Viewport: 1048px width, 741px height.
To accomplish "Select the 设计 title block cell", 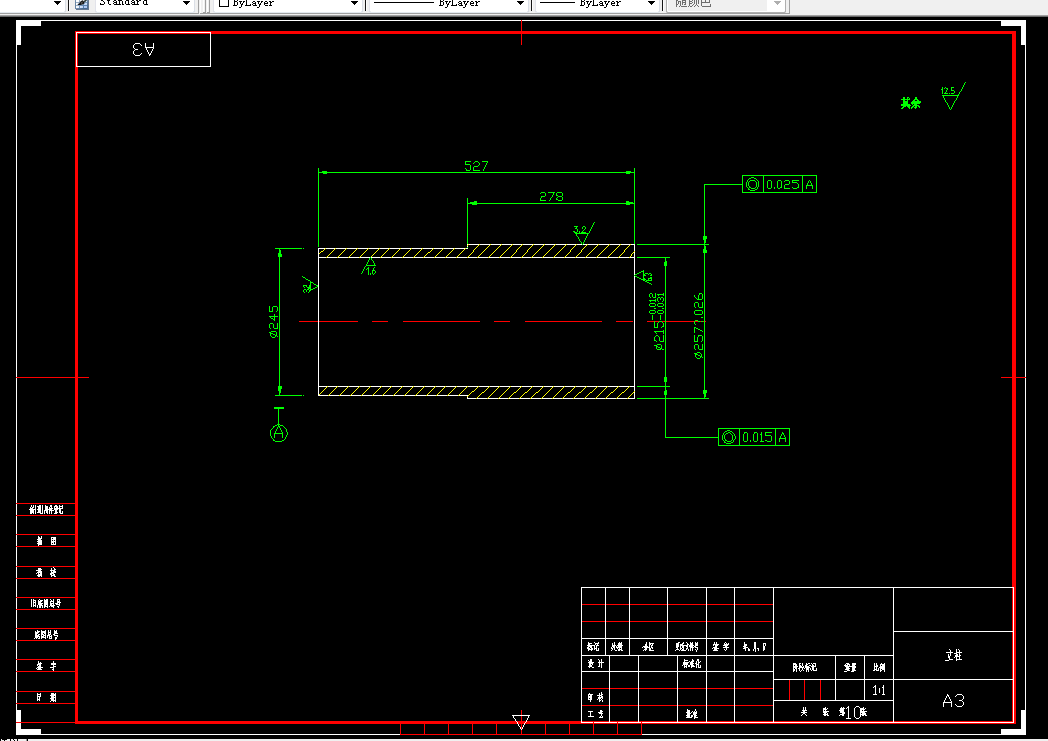I will (x=596, y=663).
